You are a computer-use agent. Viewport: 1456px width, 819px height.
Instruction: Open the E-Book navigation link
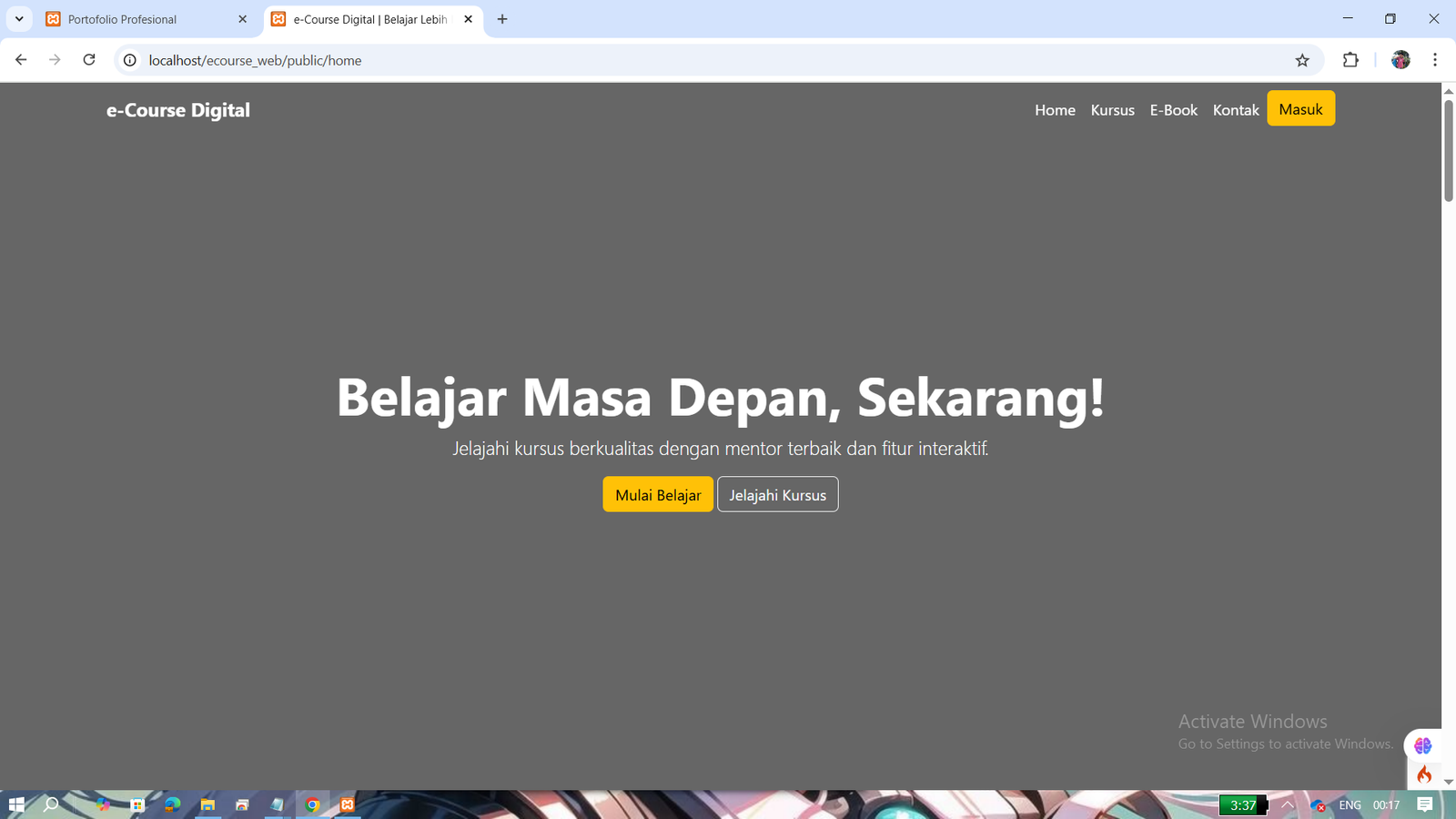click(x=1173, y=110)
